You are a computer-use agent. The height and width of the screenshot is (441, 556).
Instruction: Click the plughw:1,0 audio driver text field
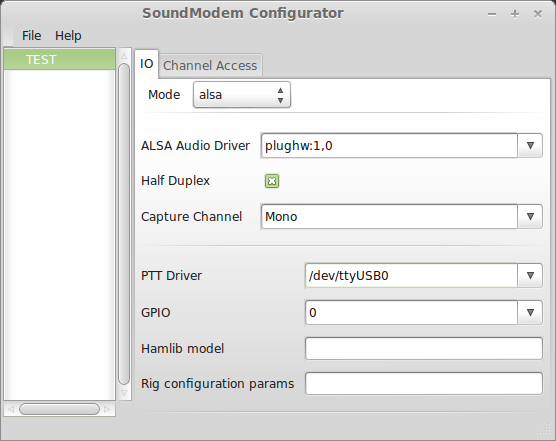click(x=389, y=145)
